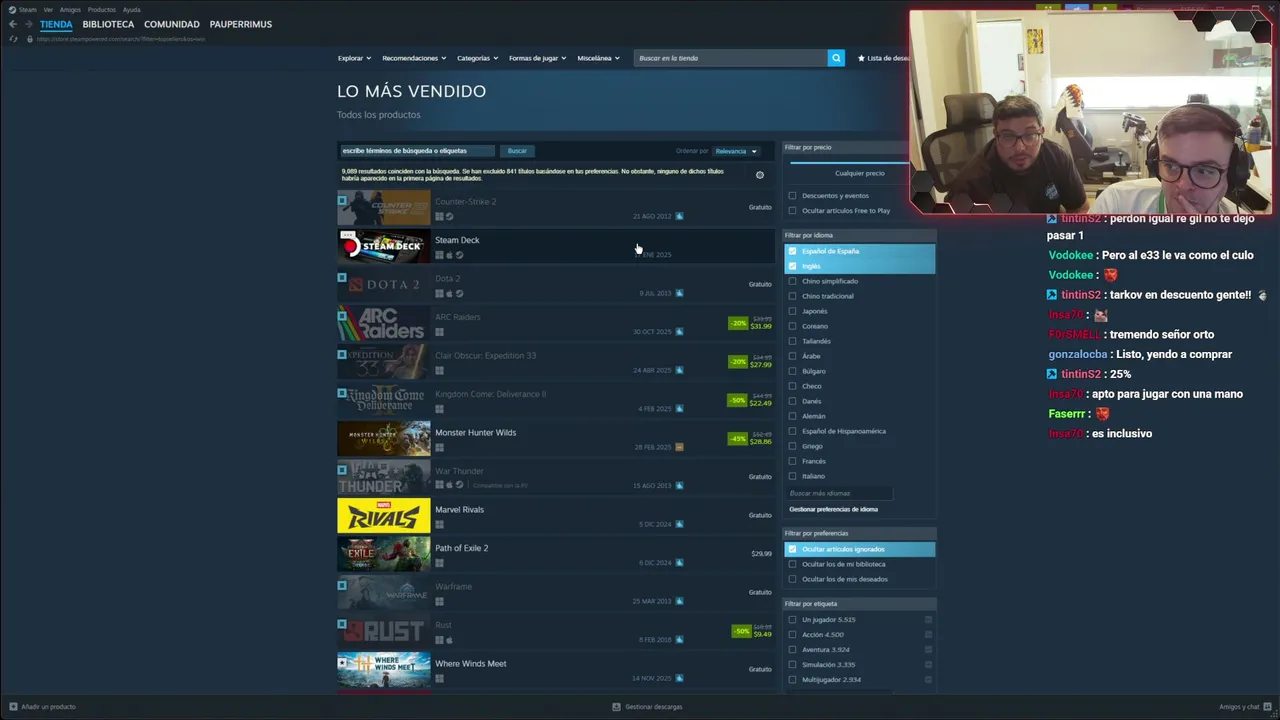Click the plus icon for Añadir un producto

(x=13, y=707)
